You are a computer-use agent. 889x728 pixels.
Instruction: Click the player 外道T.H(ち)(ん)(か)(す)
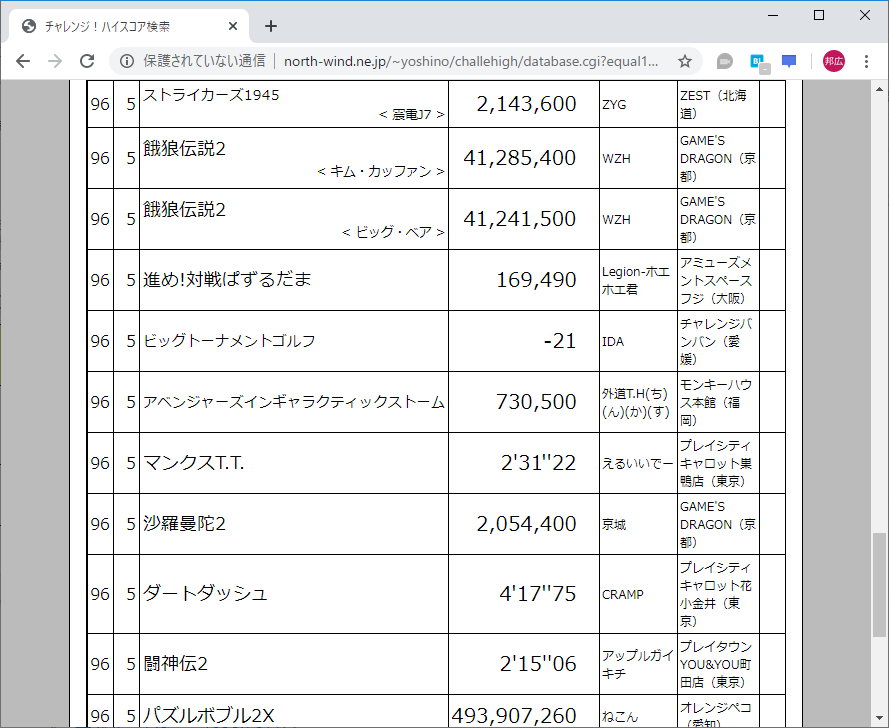pyautogui.click(x=636, y=403)
